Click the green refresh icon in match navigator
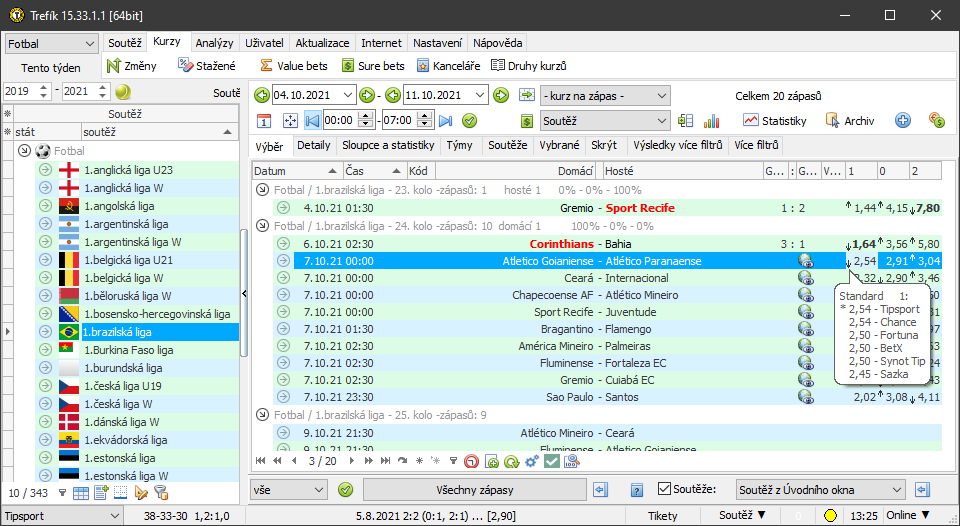 click(x=511, y=461)
